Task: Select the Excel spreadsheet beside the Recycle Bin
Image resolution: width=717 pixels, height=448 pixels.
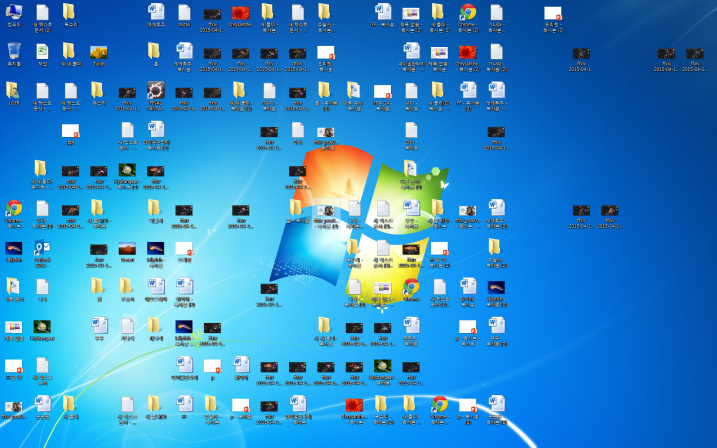Action: (x=42, y=52)
